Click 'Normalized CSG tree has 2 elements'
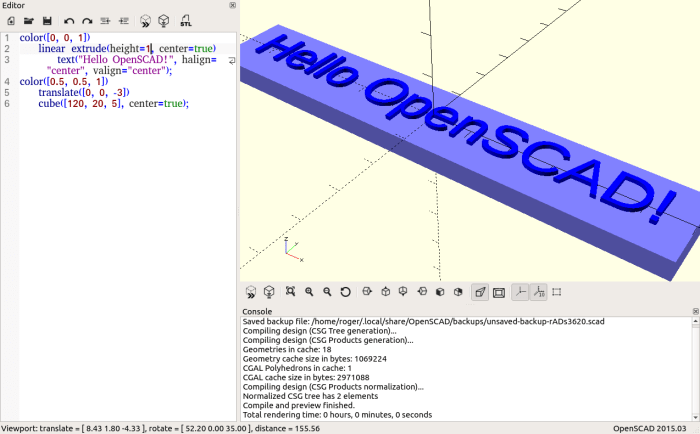 (x=310, y=396)
